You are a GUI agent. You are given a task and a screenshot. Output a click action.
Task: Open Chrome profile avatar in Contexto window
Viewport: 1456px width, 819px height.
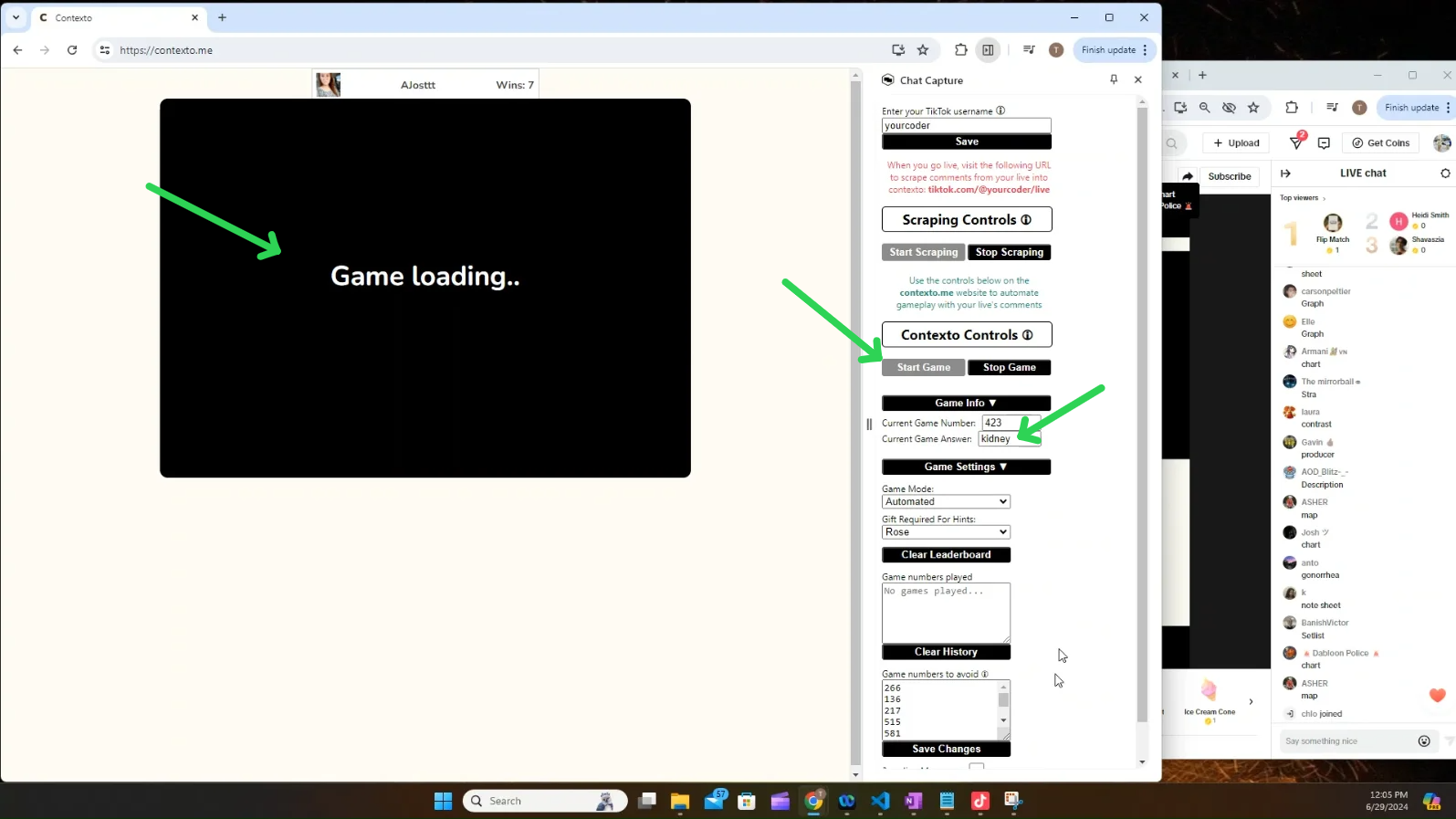tap(1056, 50)
